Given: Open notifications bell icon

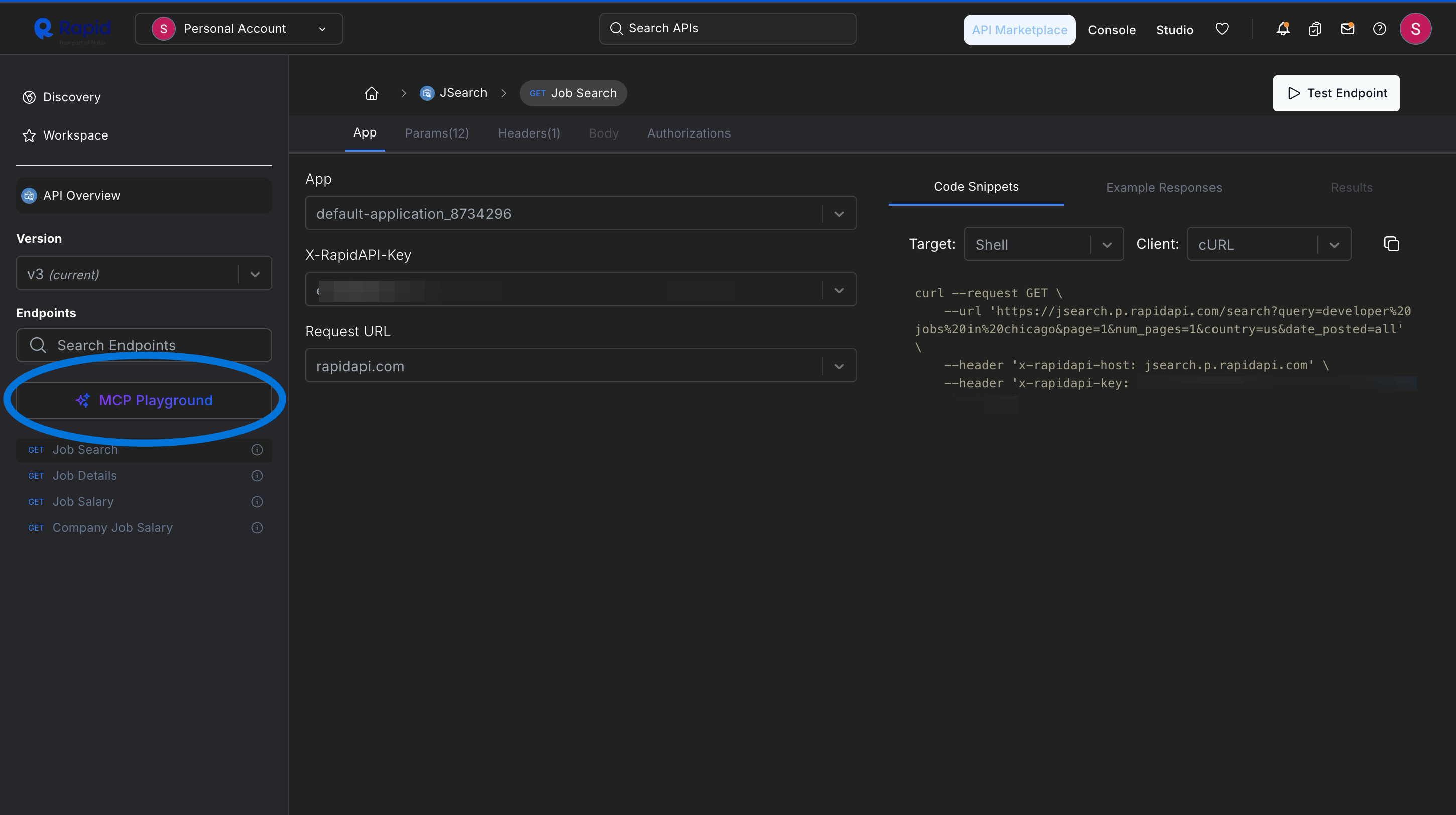Looking at the screenshot, I should pos(1282,29).
